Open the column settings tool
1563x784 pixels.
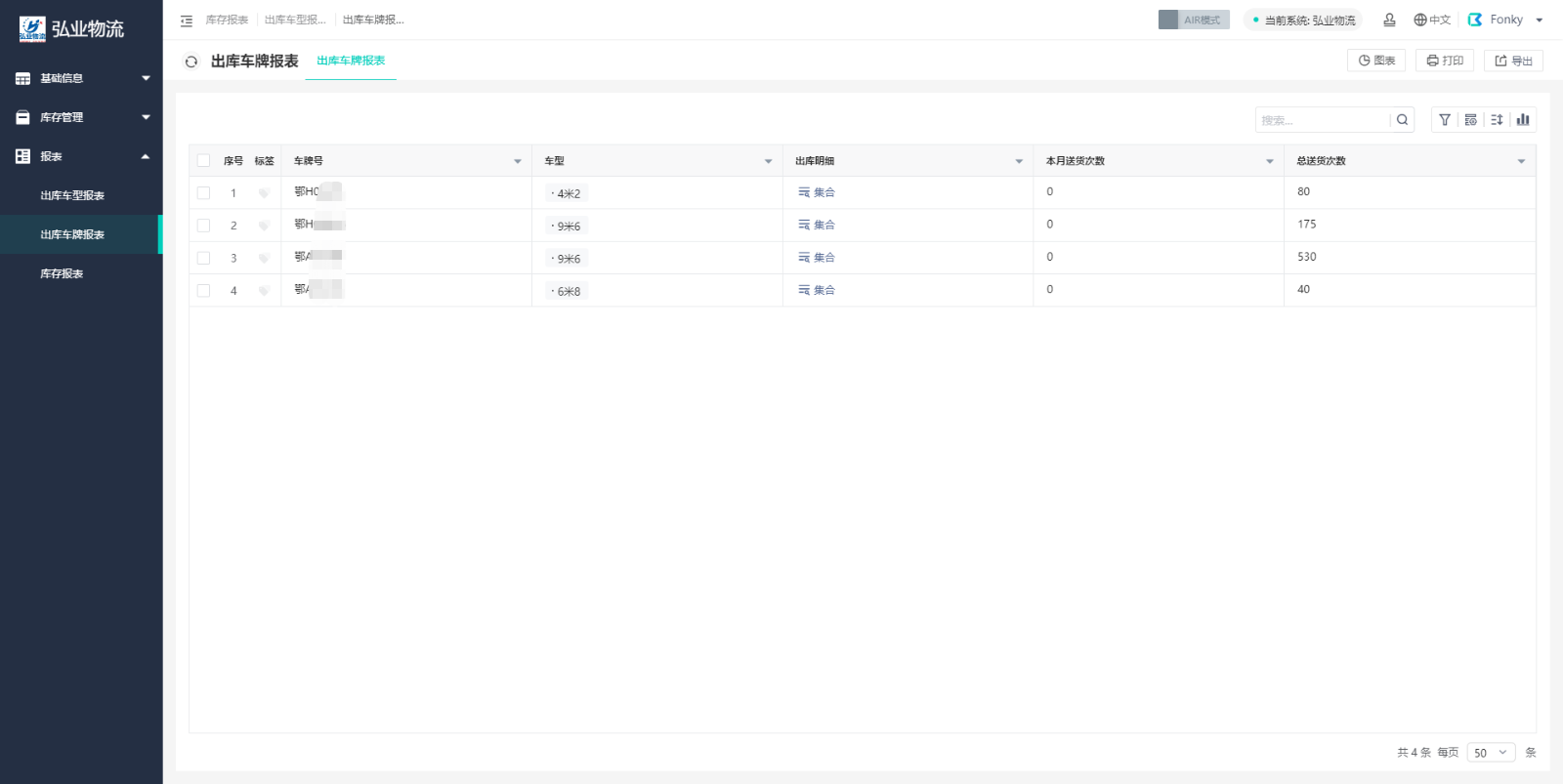[x=1470, y=120]
